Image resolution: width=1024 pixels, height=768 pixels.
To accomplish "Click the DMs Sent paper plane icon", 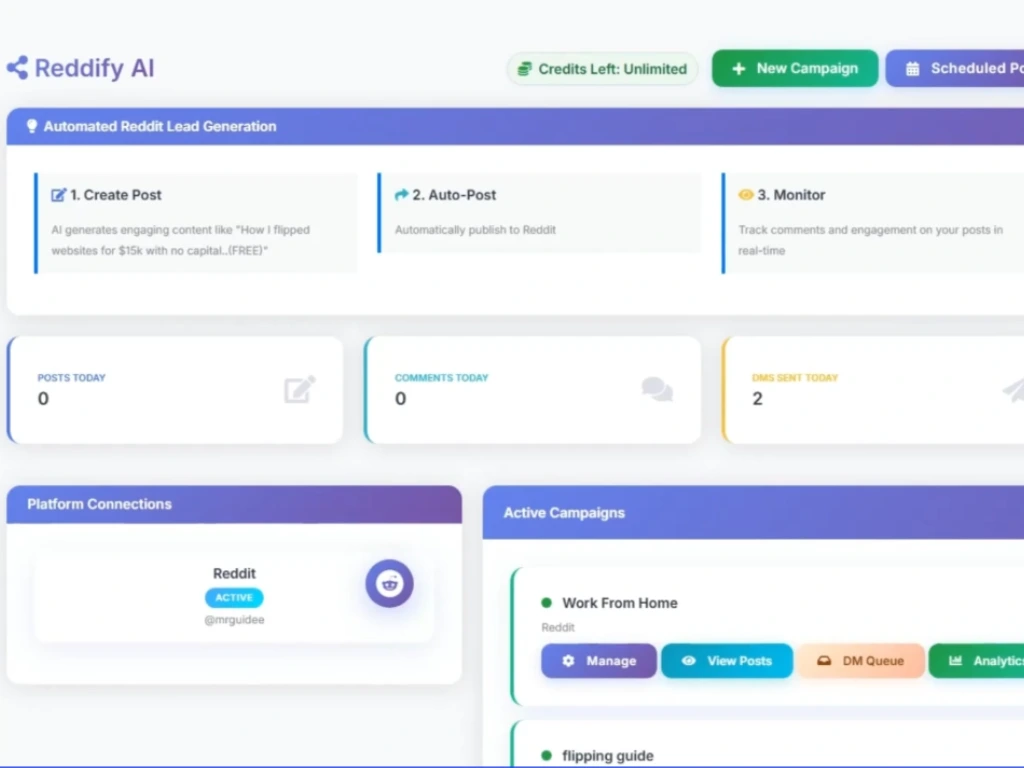I will [x=1012, y=389].
